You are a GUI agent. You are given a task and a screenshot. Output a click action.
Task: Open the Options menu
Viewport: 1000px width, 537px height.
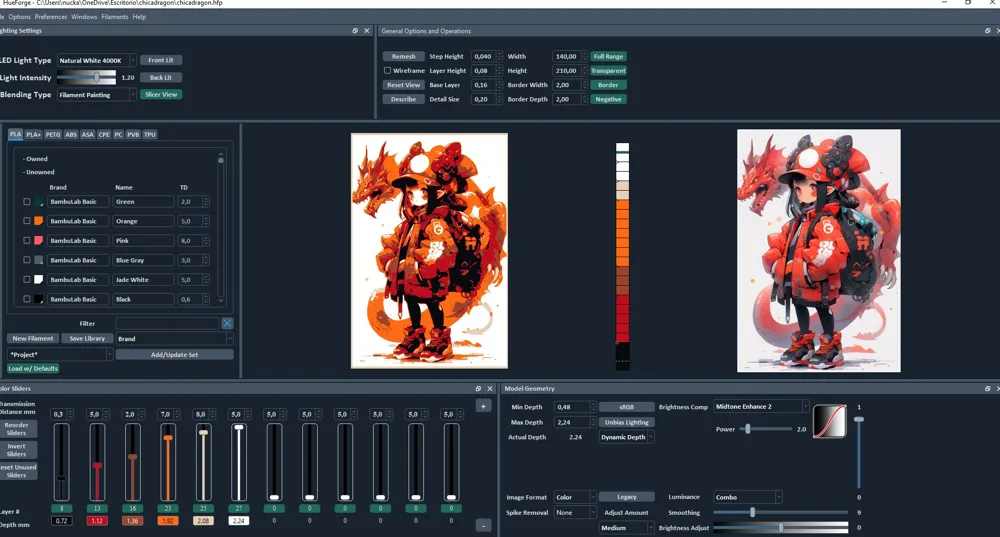pos(19,17)
